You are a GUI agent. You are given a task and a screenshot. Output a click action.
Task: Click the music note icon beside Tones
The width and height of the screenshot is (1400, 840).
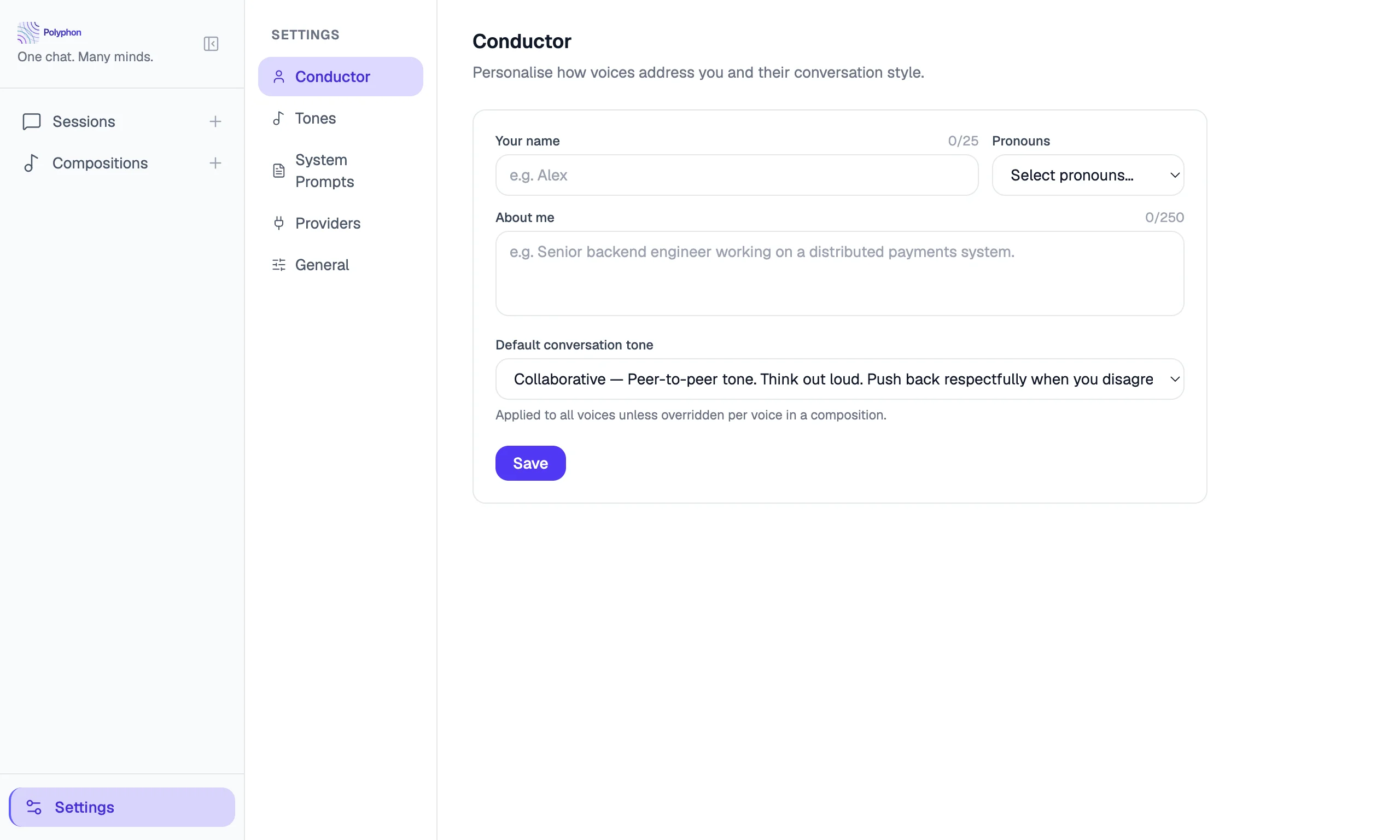coord(278,118)
